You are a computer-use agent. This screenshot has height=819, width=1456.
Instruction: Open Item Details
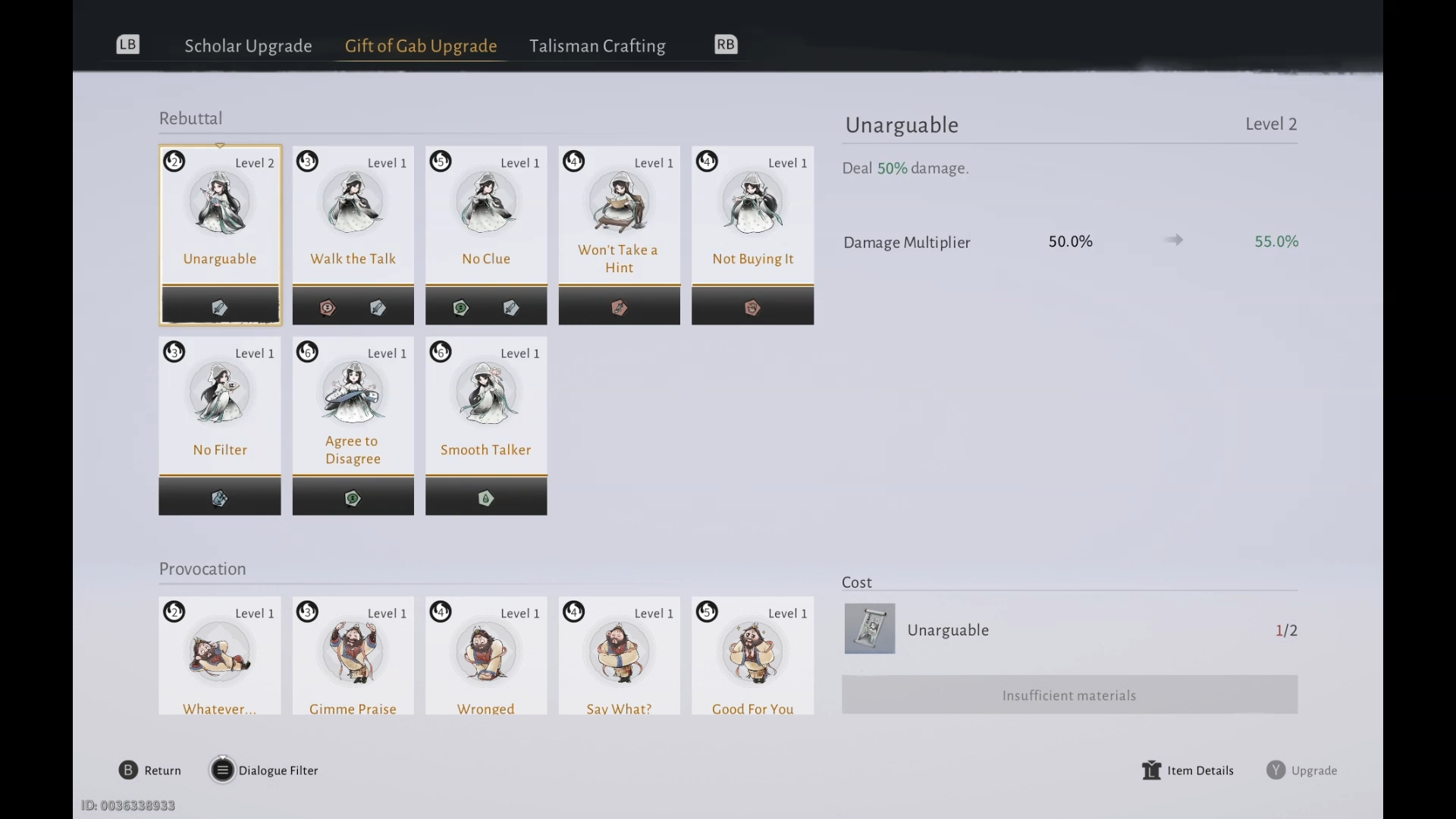[x=1188, y=770]
